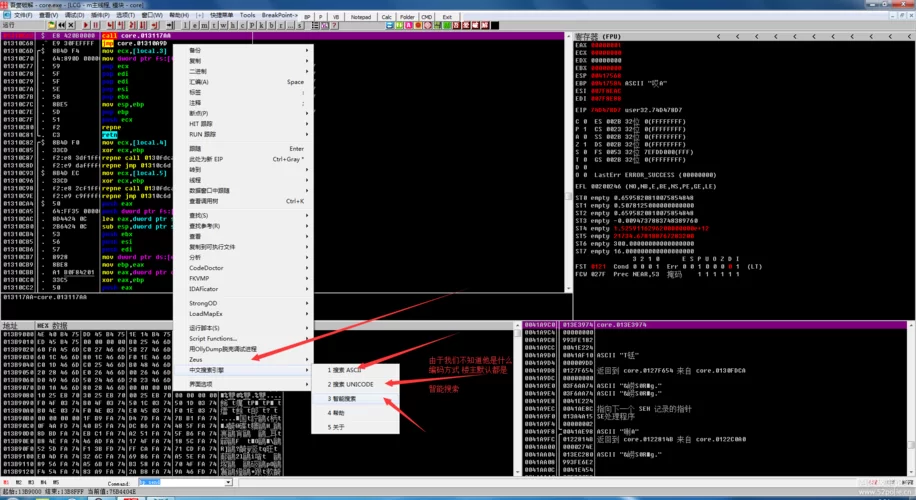Screen dimensions: 916x500
Task: Select 用OllyDump脱壳调试进程 menu entry
Action: [x=245, y=349]
